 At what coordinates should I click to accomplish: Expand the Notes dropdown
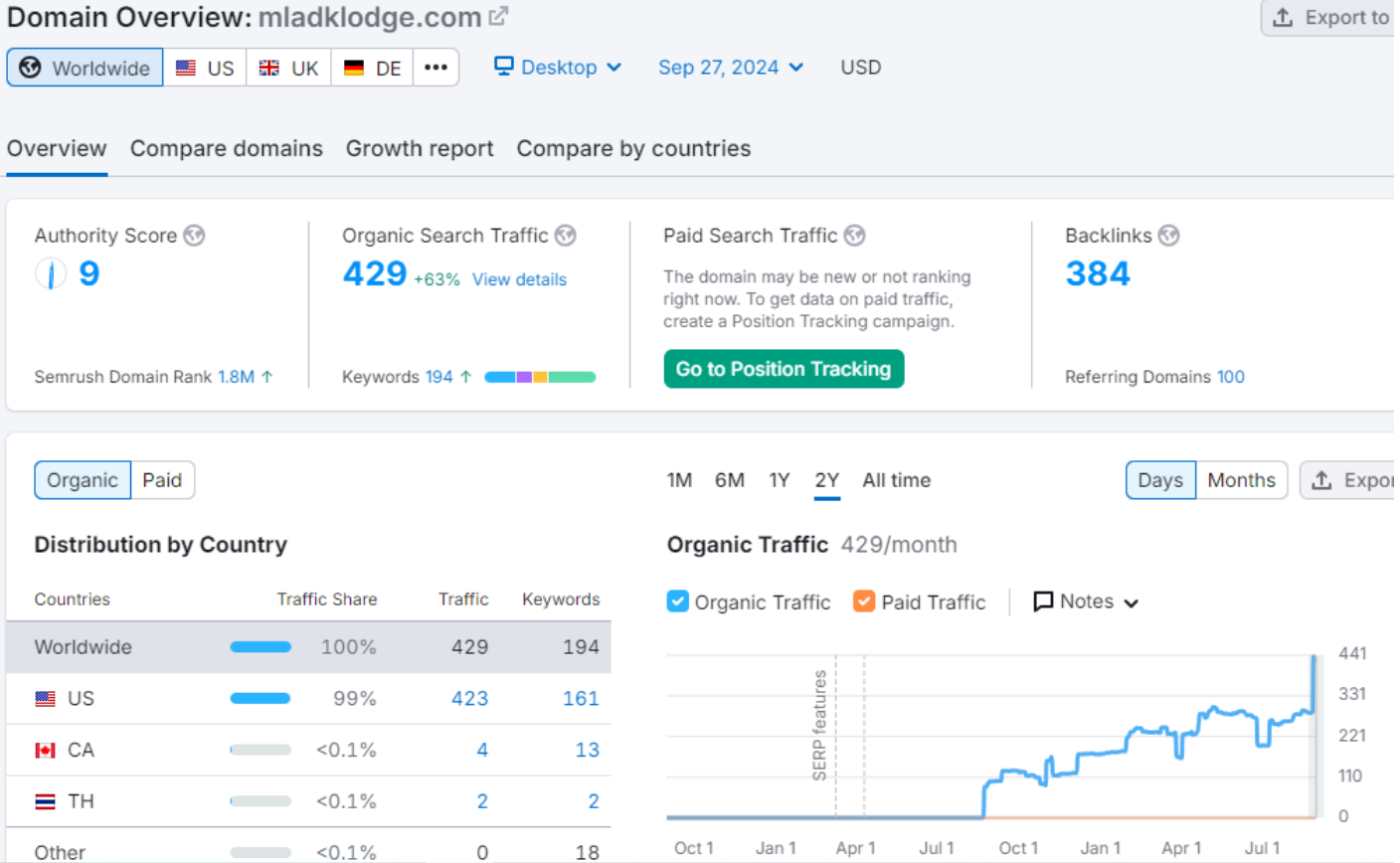point(1086,602)
